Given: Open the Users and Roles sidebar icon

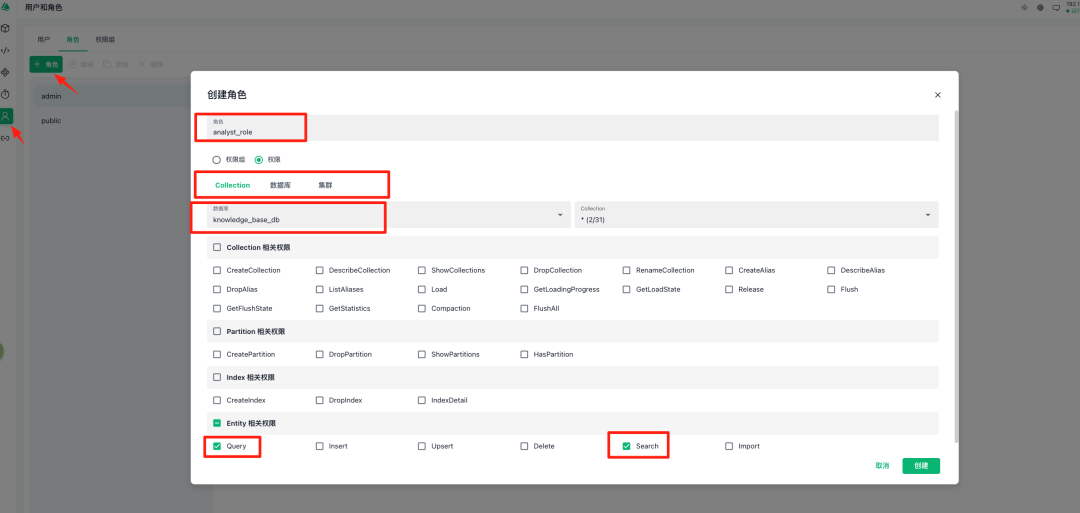Looking at the screenshot, I should (x=6, y=116).
